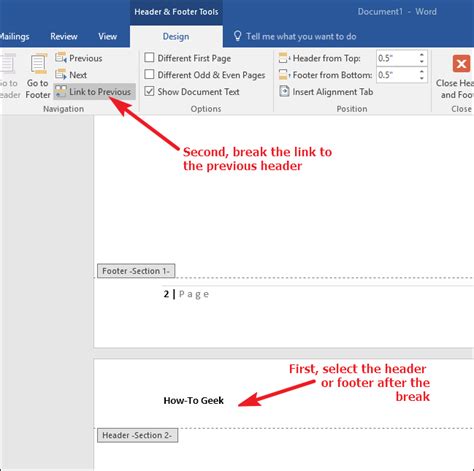Click the Header -Section 2- label

137,435
